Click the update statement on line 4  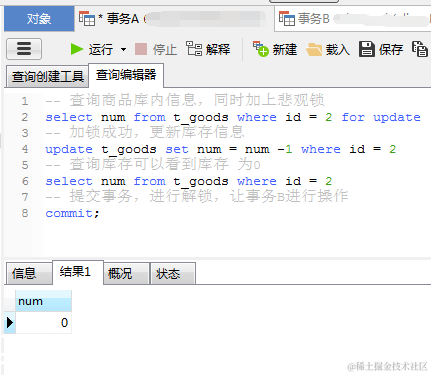(221, 149)
